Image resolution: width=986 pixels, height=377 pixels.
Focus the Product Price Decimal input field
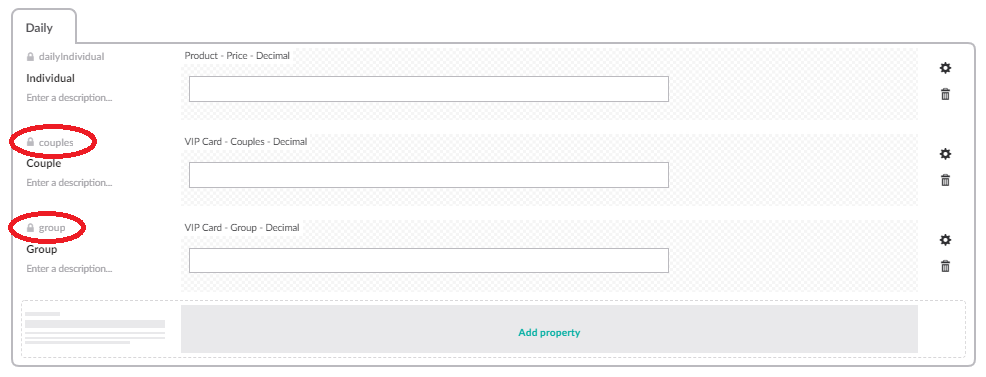(429, 89)
